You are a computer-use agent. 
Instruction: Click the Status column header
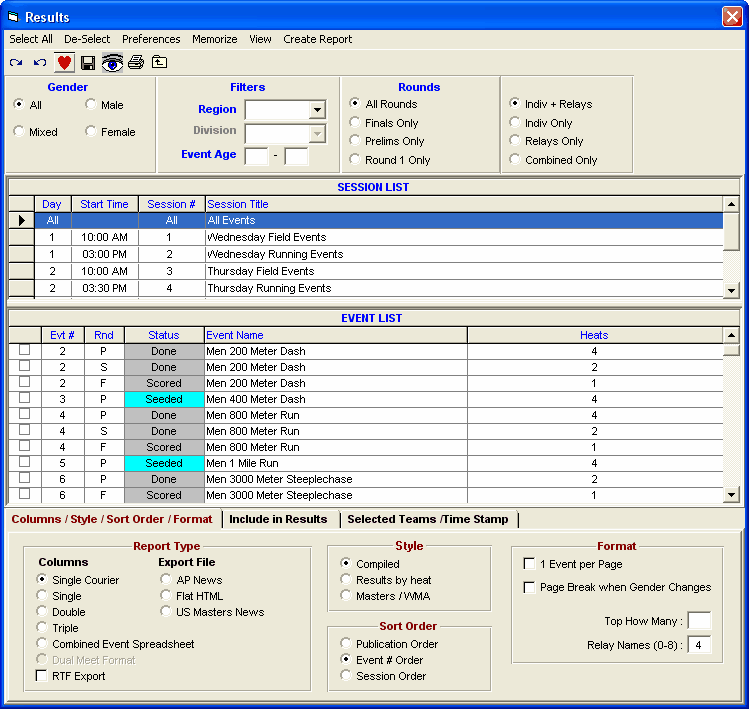(x=164, y=335)
